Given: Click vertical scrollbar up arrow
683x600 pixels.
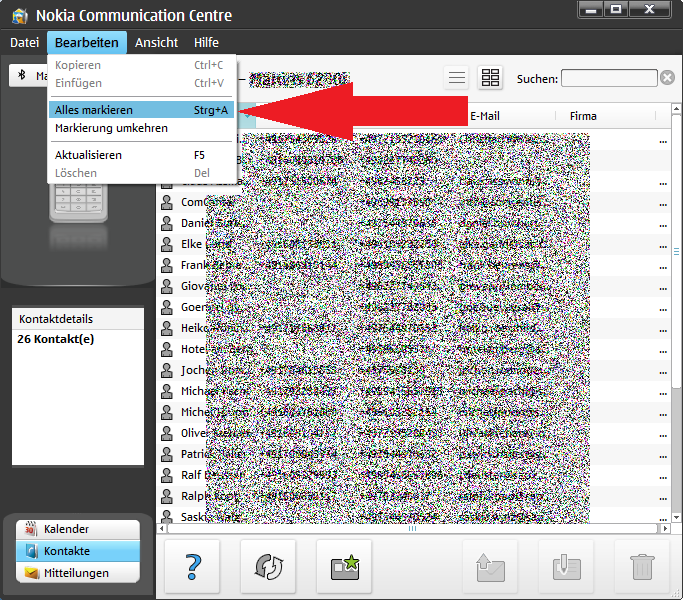Looking at the screenshot, I should [676, 108].
